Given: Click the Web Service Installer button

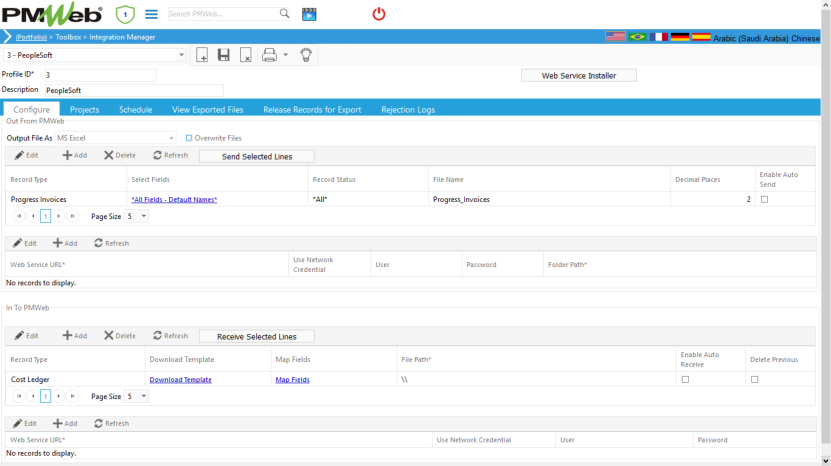Looking at the screenshot, I should click(578, 75).
